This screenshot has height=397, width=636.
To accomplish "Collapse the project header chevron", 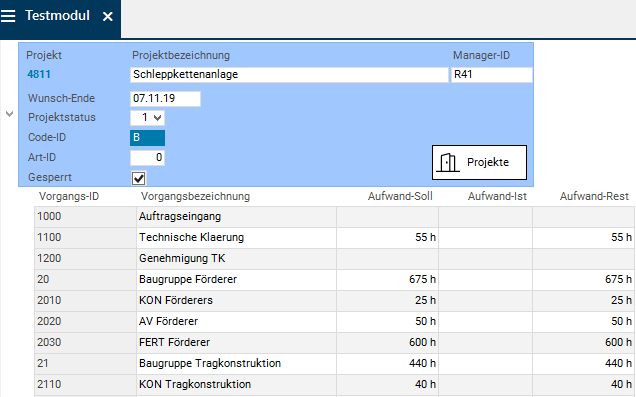I will tap(10, 114).
